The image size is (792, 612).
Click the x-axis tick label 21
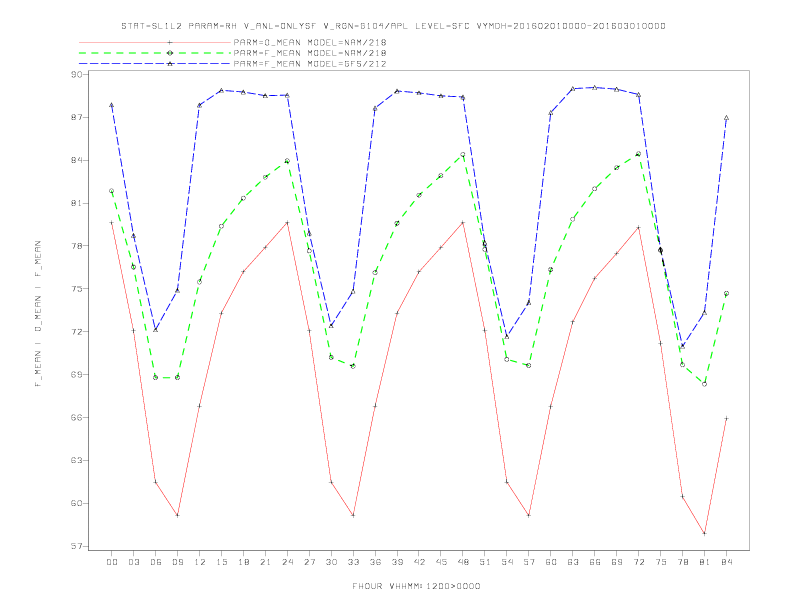[265, 562]
